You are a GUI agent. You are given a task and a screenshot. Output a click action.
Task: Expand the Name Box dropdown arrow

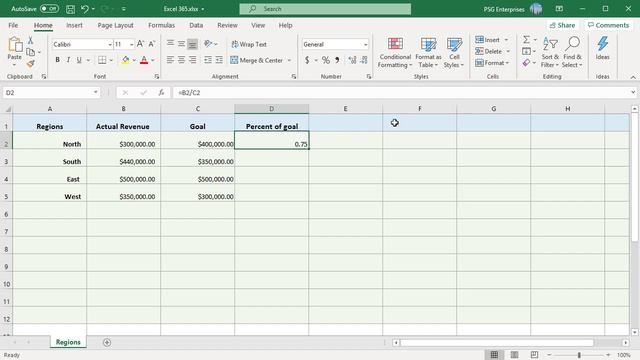coord(96,93)
